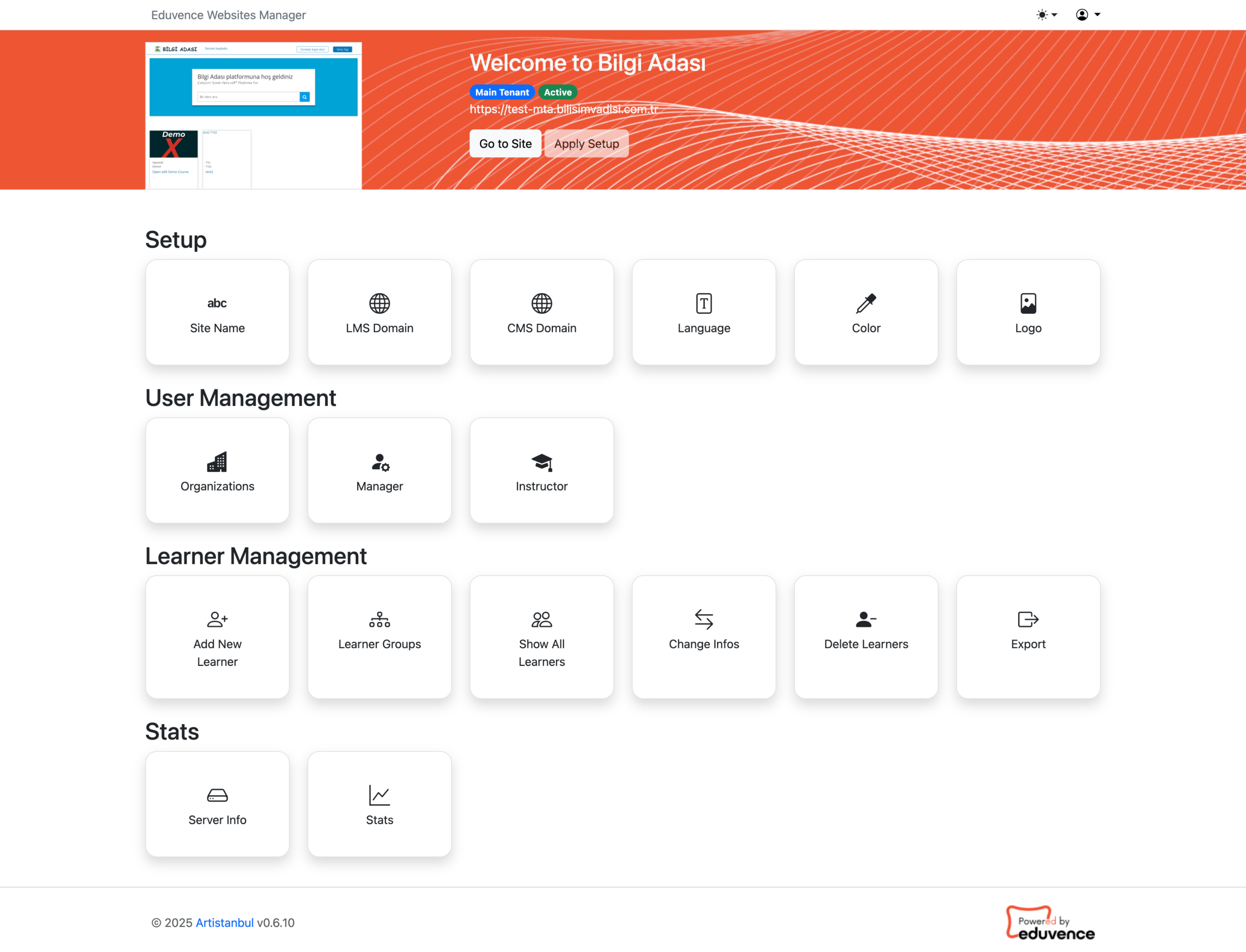Click the Color card label
This screenshot has width=1246, height=952.
tap(866, 328)
